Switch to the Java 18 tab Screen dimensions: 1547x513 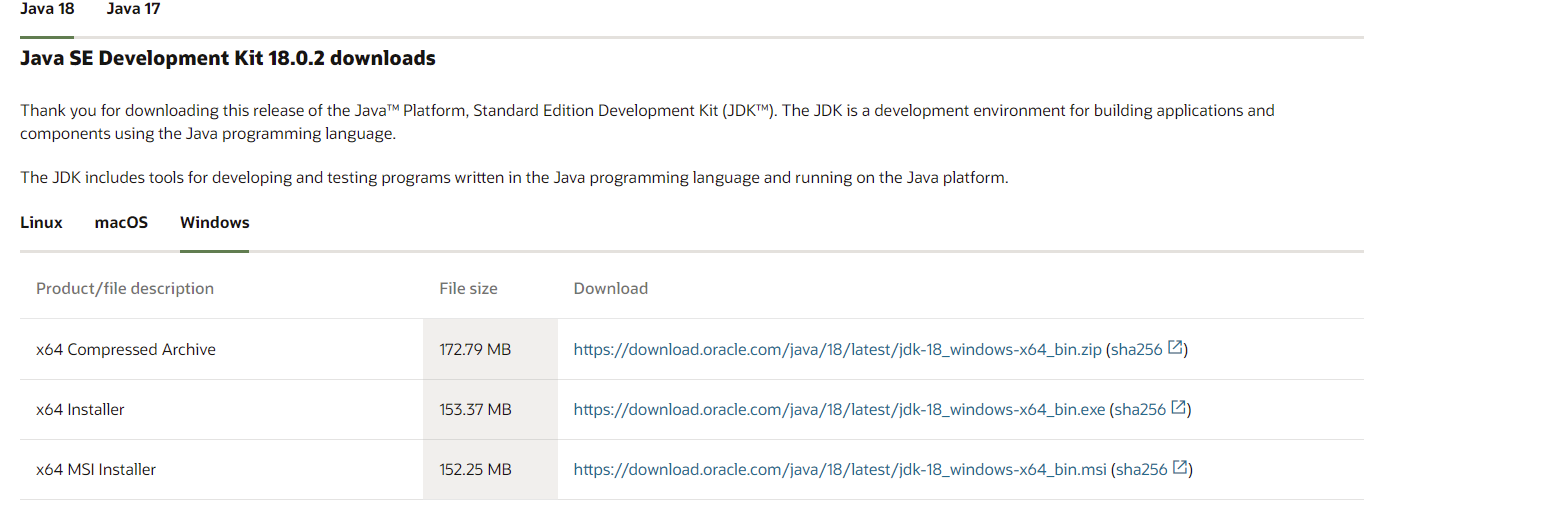pyautogui.click(x=47, y=9)
